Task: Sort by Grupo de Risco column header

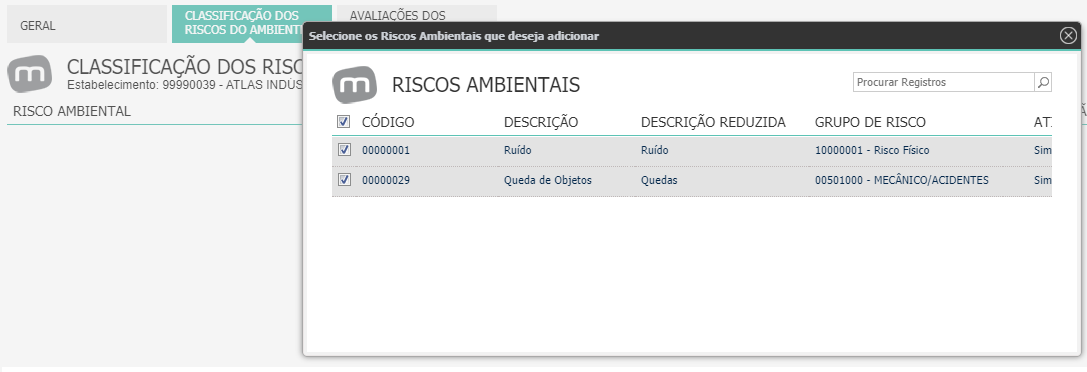Action: click(870, 123)
